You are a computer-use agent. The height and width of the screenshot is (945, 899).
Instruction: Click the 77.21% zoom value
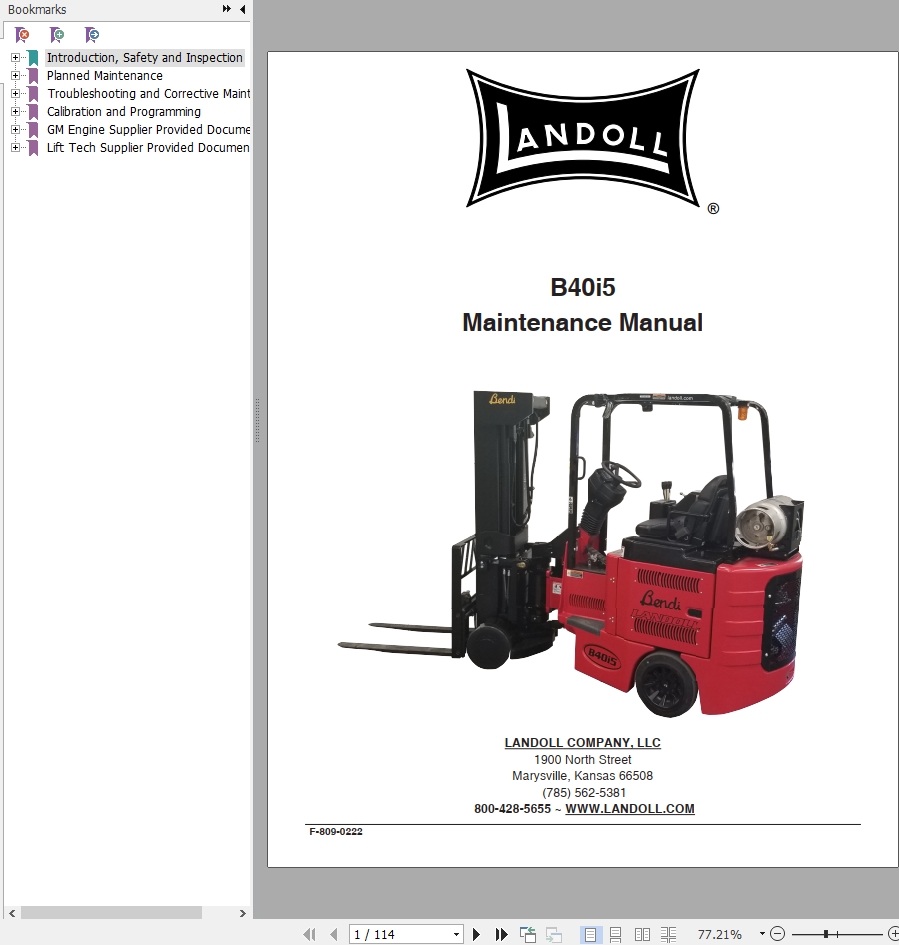point(719,935)
